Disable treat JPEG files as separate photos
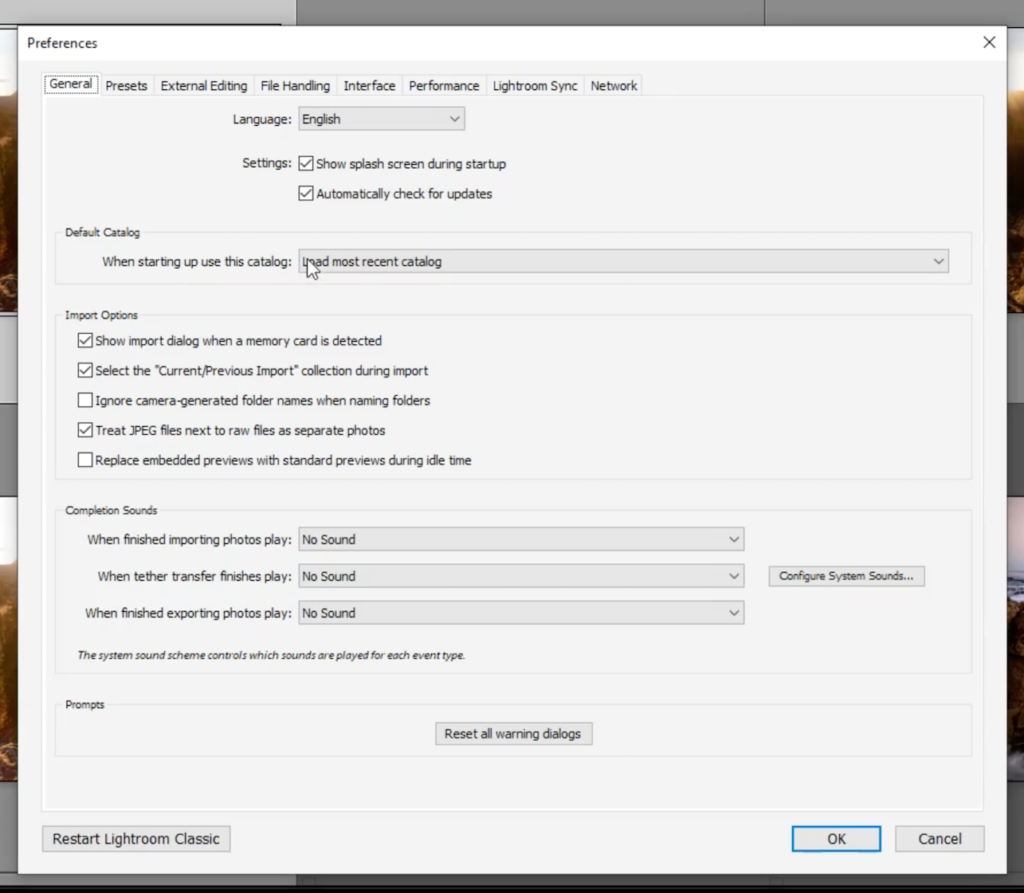 (x=85, y=430)
